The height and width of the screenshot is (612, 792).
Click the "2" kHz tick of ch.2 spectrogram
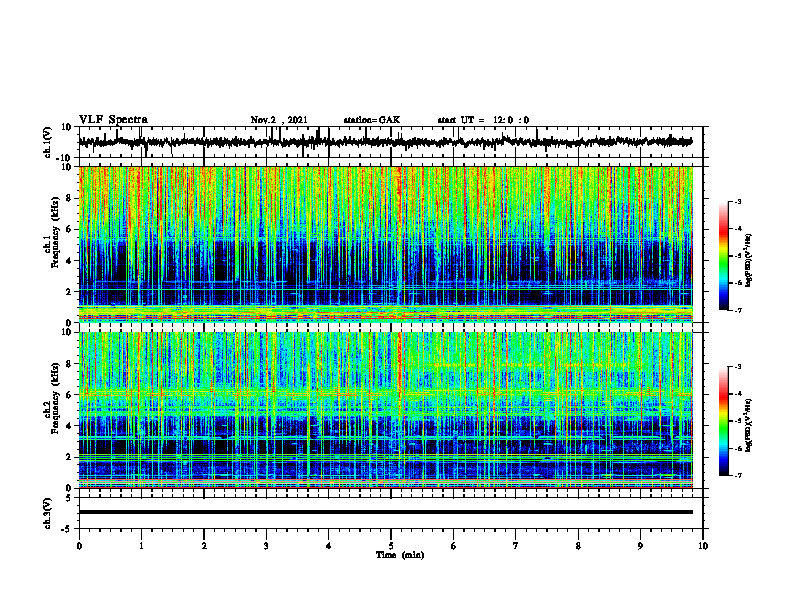[70, 457]
